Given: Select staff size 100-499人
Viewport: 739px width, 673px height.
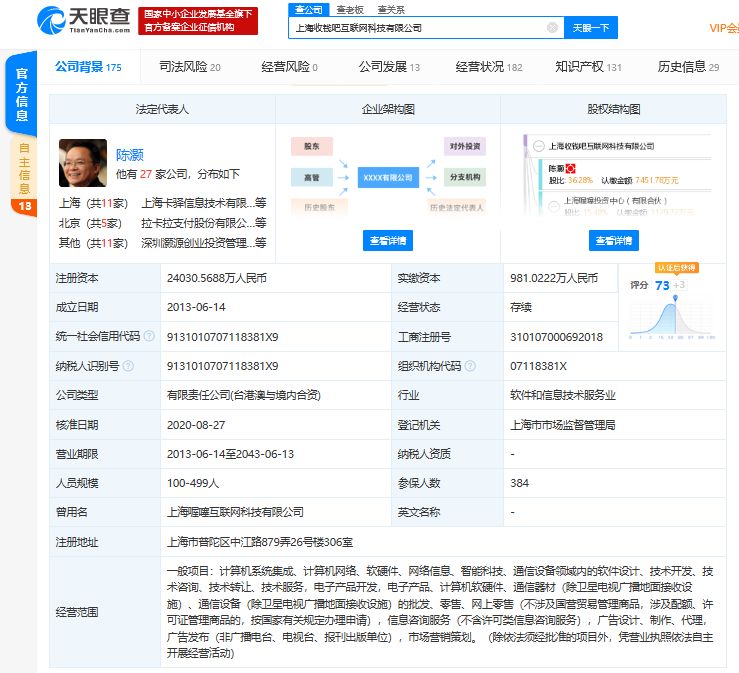Looking at the screenshot, I should (193, 484).
